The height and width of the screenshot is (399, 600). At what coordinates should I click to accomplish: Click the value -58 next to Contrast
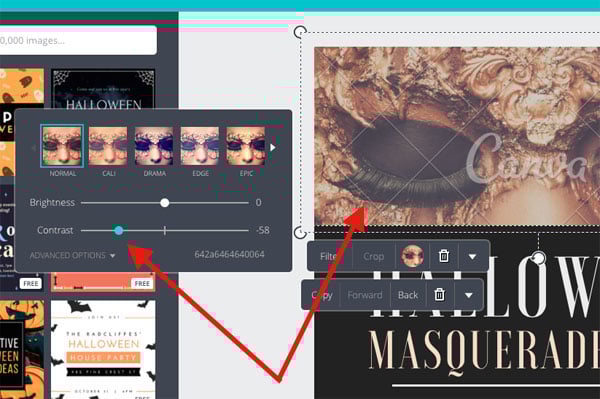pos(263,230)
